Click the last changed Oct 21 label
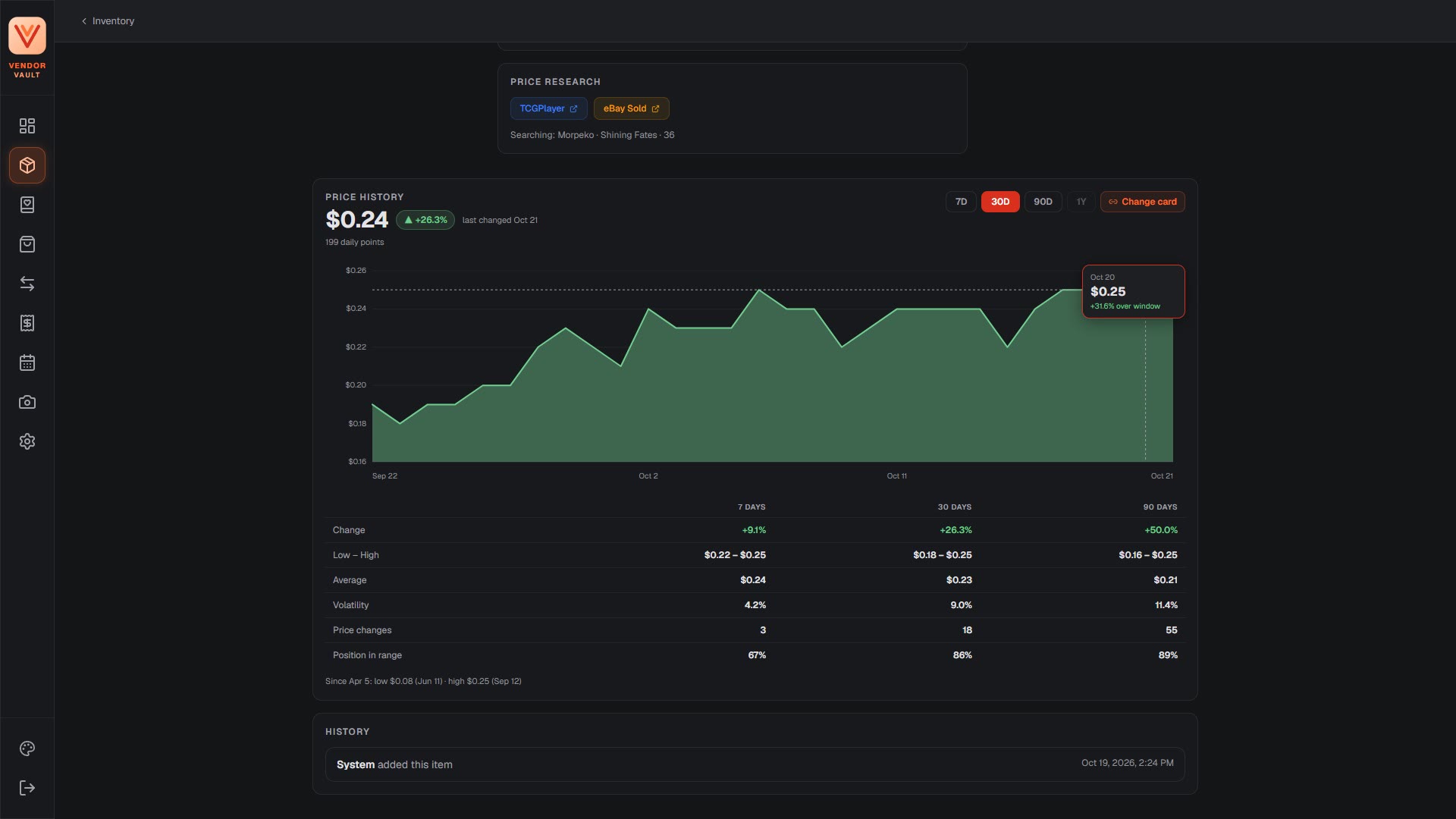Viewport: 1456px width, 819px height. click(500, 221)
